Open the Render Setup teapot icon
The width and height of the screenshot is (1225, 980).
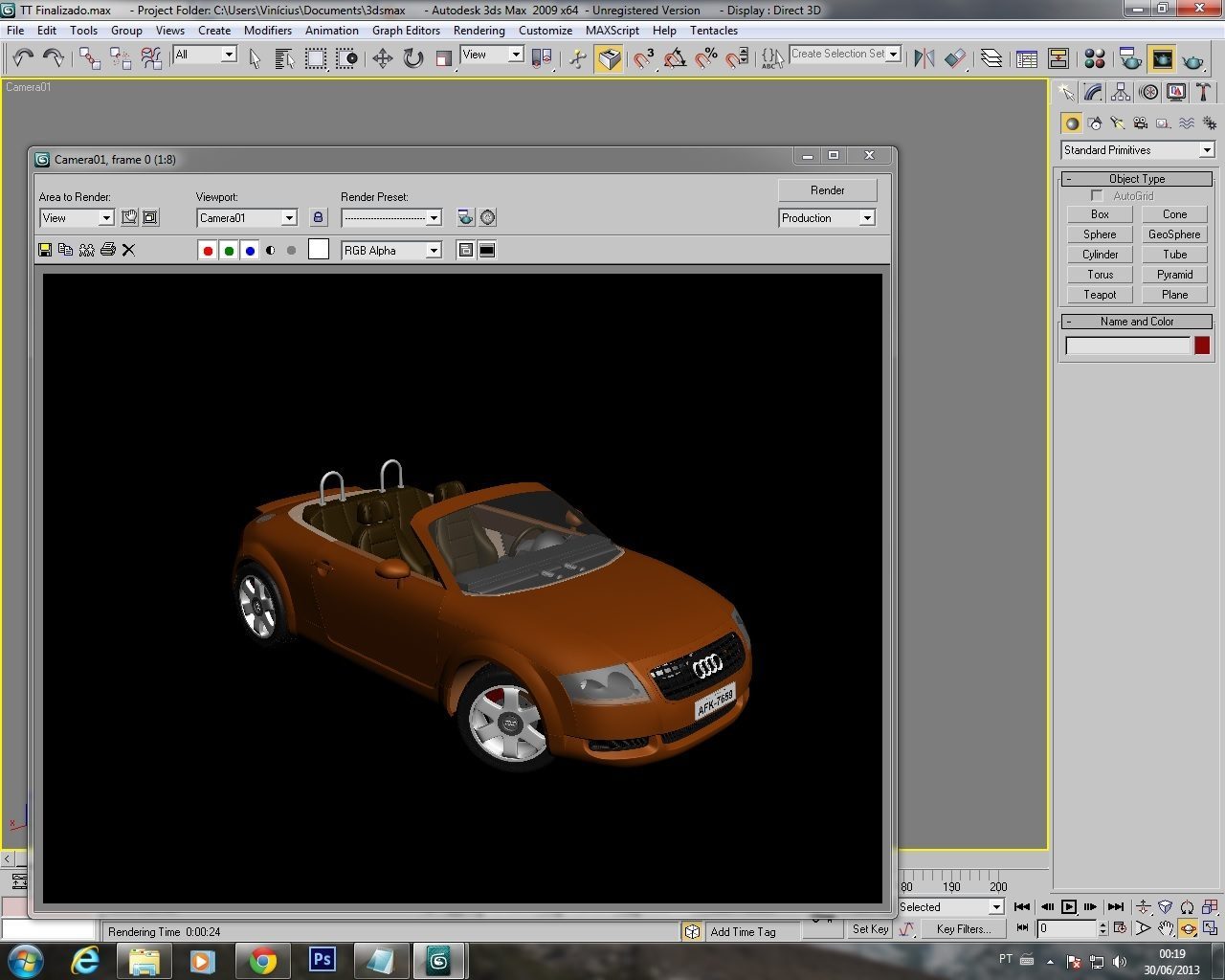1130,58
